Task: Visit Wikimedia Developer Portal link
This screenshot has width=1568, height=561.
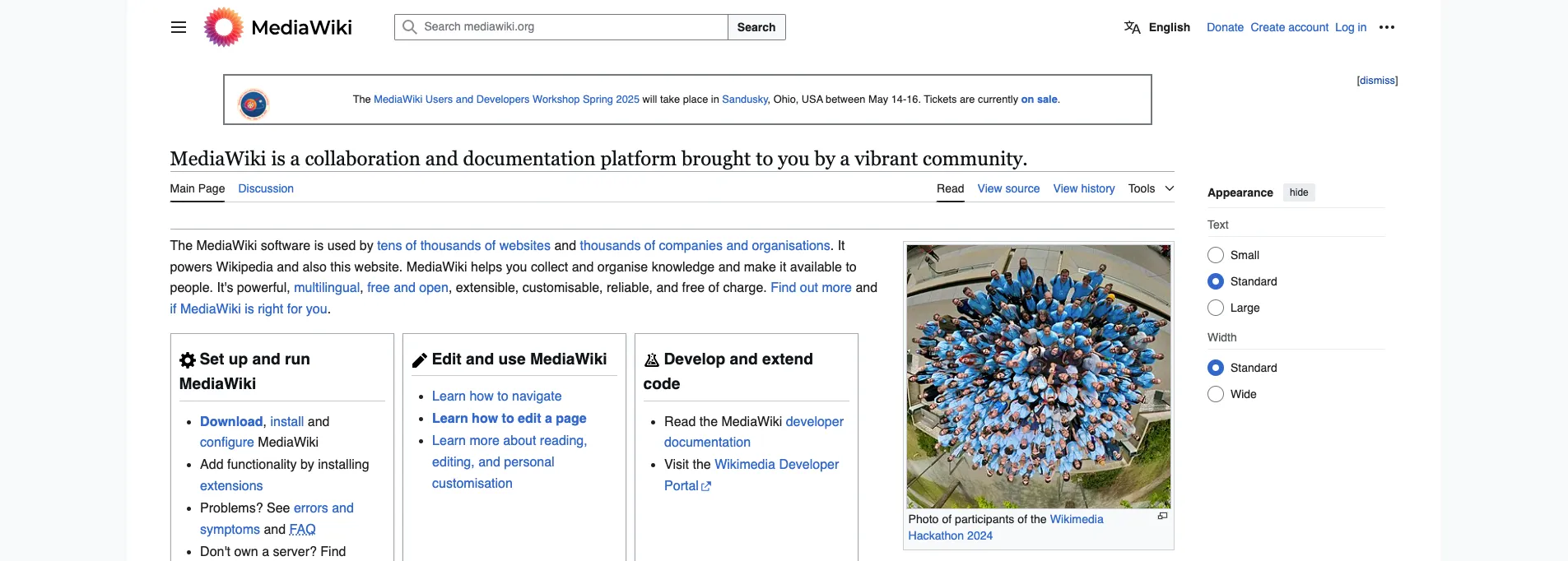Action: coord(776,465)
